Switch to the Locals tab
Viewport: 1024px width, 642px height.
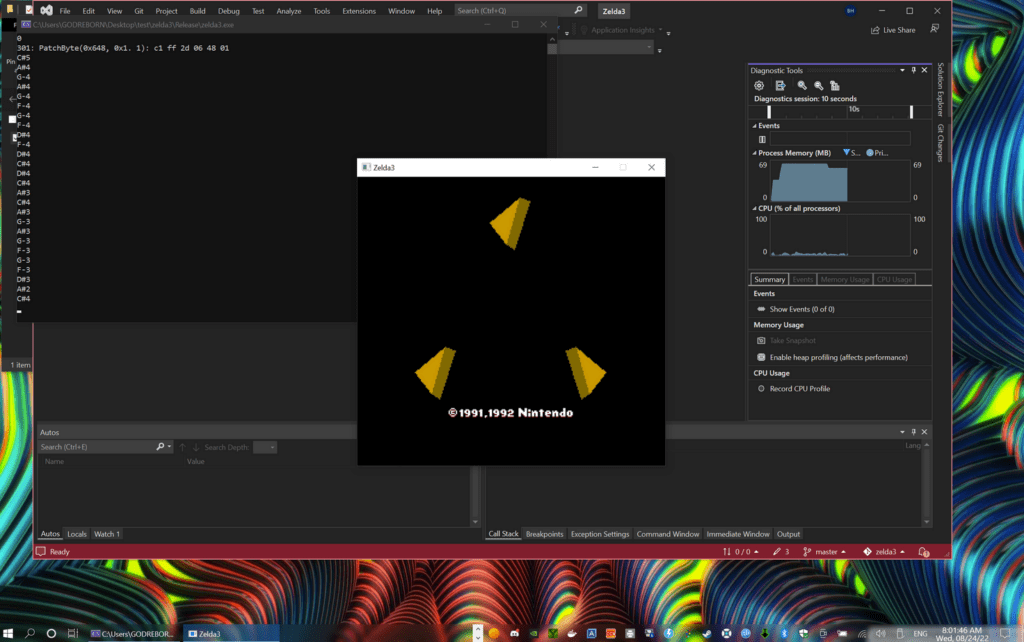point(77,534)
